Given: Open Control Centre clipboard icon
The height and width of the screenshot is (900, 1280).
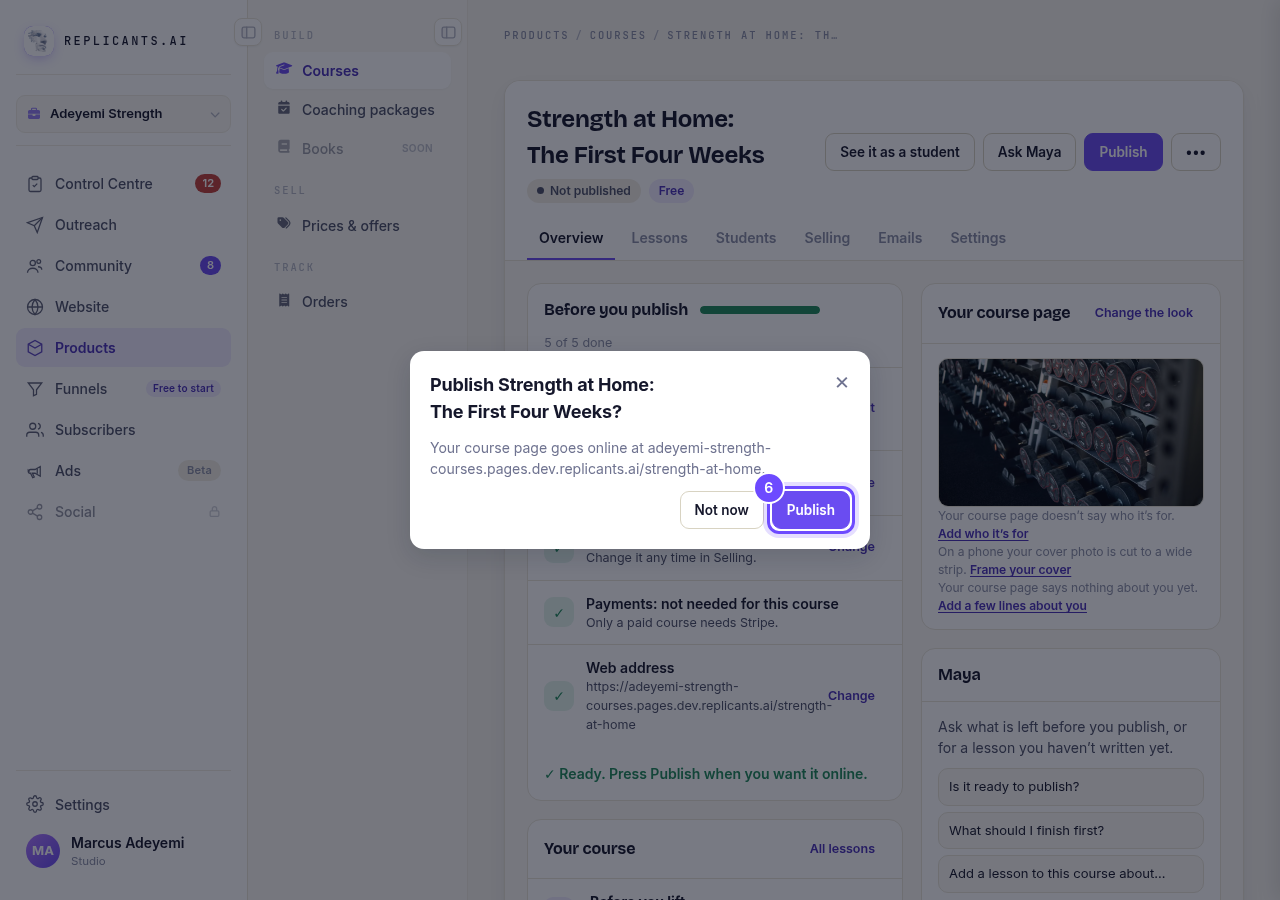Looking at the screenshot, I should click(x=35, y=184).
